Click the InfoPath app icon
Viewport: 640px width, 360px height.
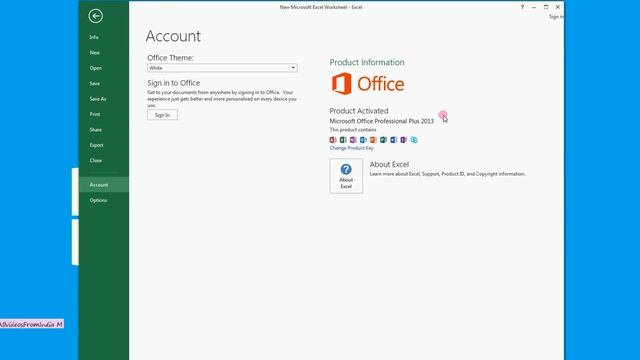click(x=404, y=140)
